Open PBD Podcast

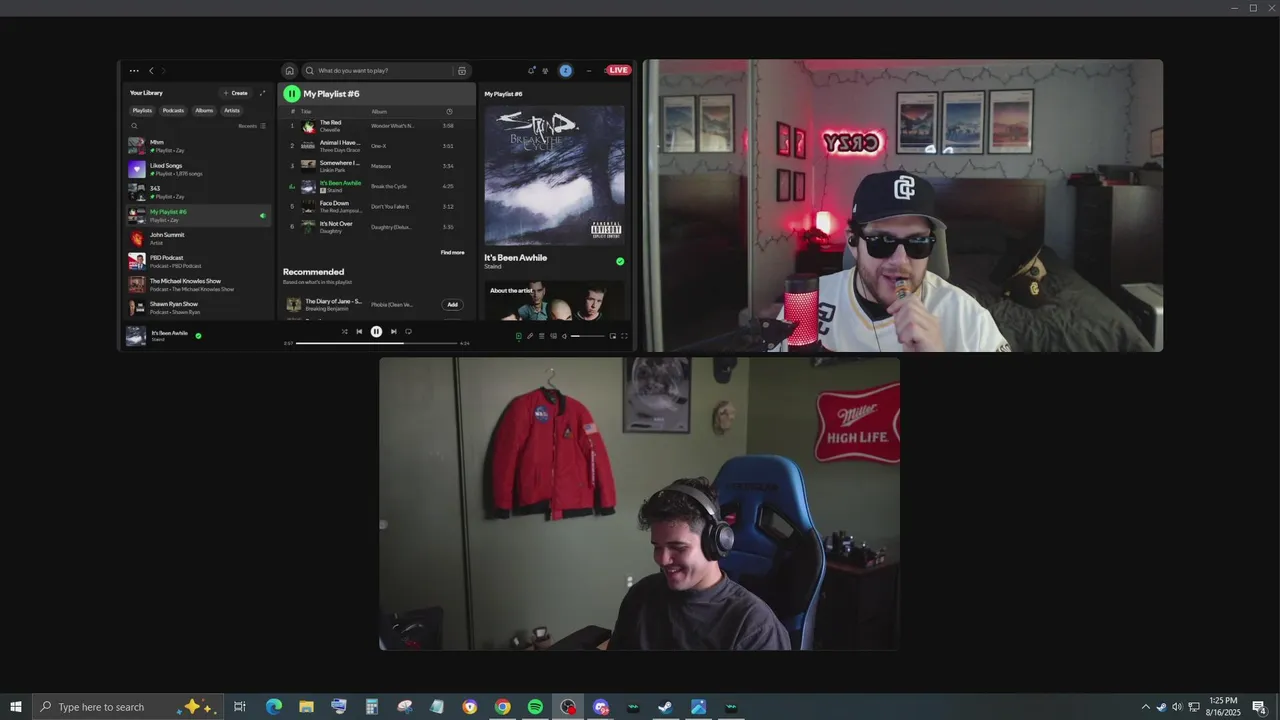click(x=199, y=261)
